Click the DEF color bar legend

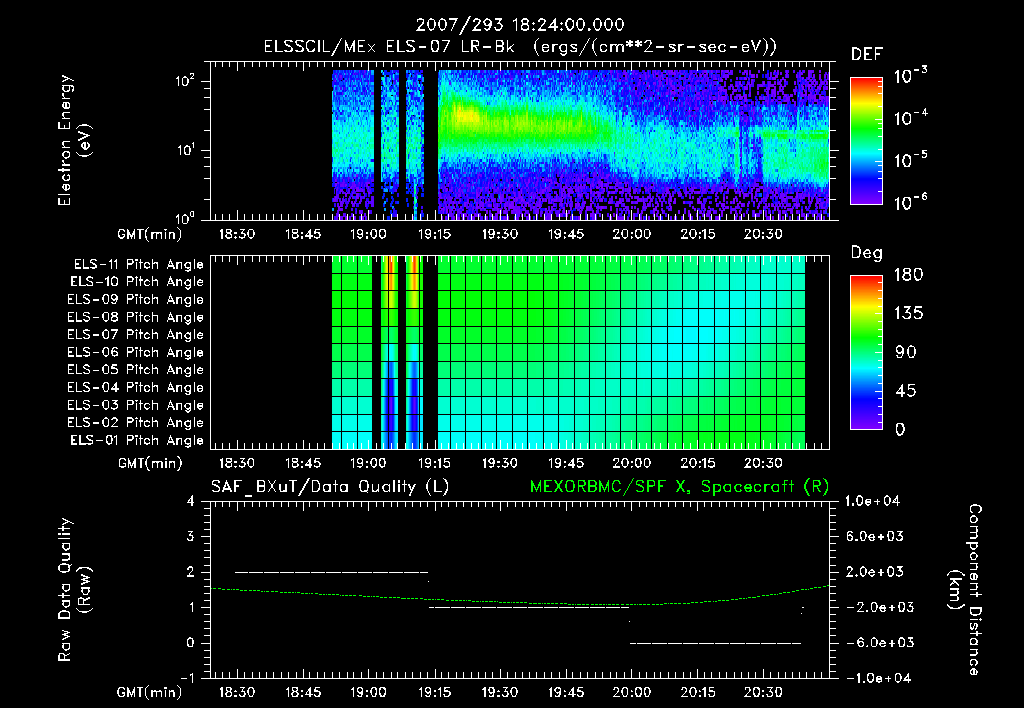(866, 141)
